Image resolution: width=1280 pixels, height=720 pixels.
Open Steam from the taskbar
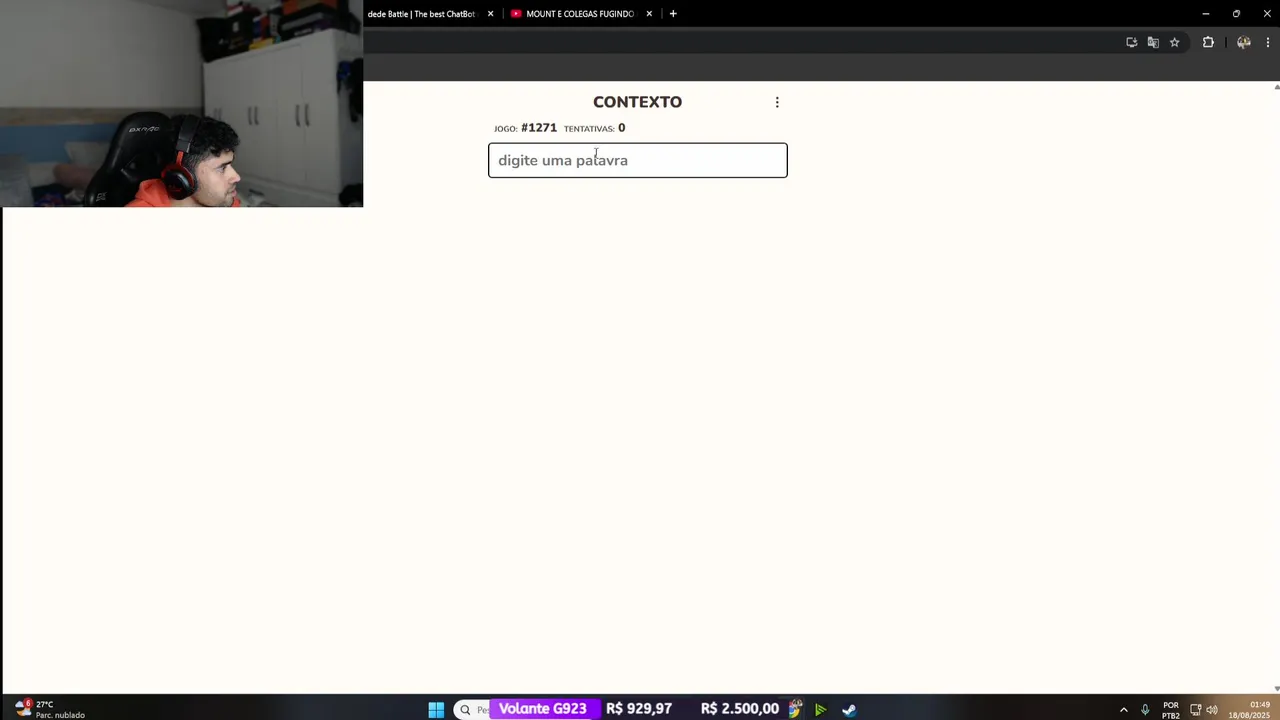click(x=849, y=709)
